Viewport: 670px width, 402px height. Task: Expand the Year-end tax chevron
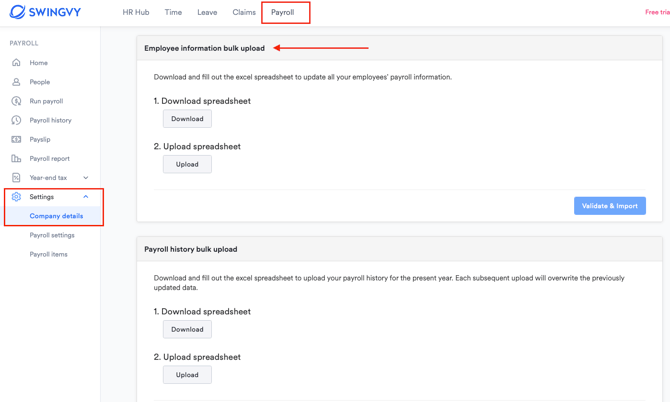point(86,178)
